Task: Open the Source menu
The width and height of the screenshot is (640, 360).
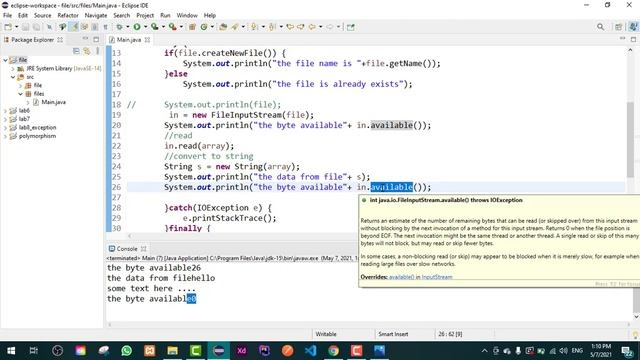Action: pos(42,15)
